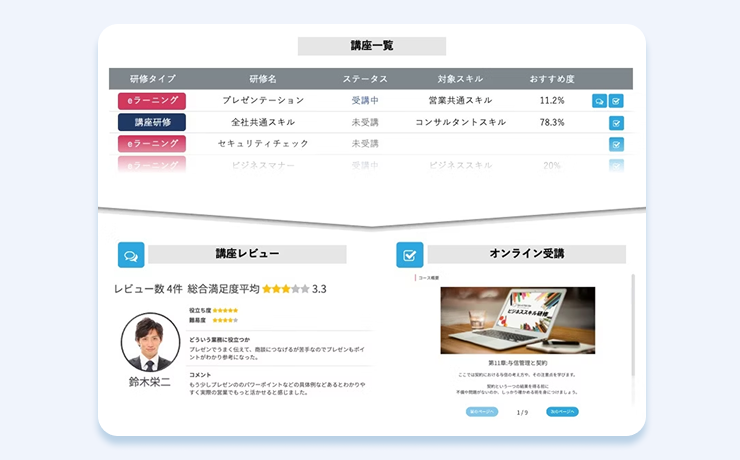Click the 講座一覧 title
The width and height of the screenshot is (740, 460).
click(x=372, y=46)
